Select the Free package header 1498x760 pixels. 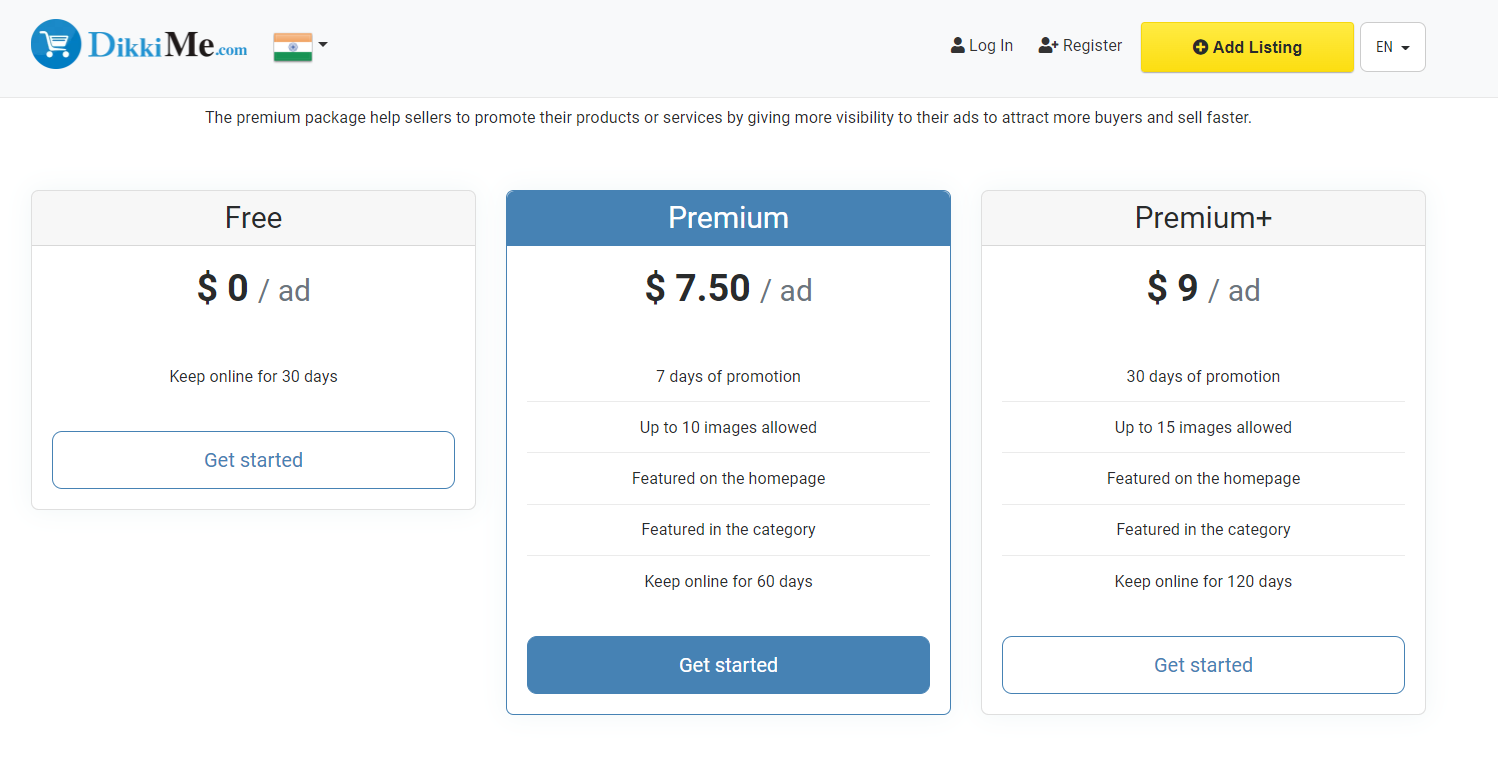253,218
